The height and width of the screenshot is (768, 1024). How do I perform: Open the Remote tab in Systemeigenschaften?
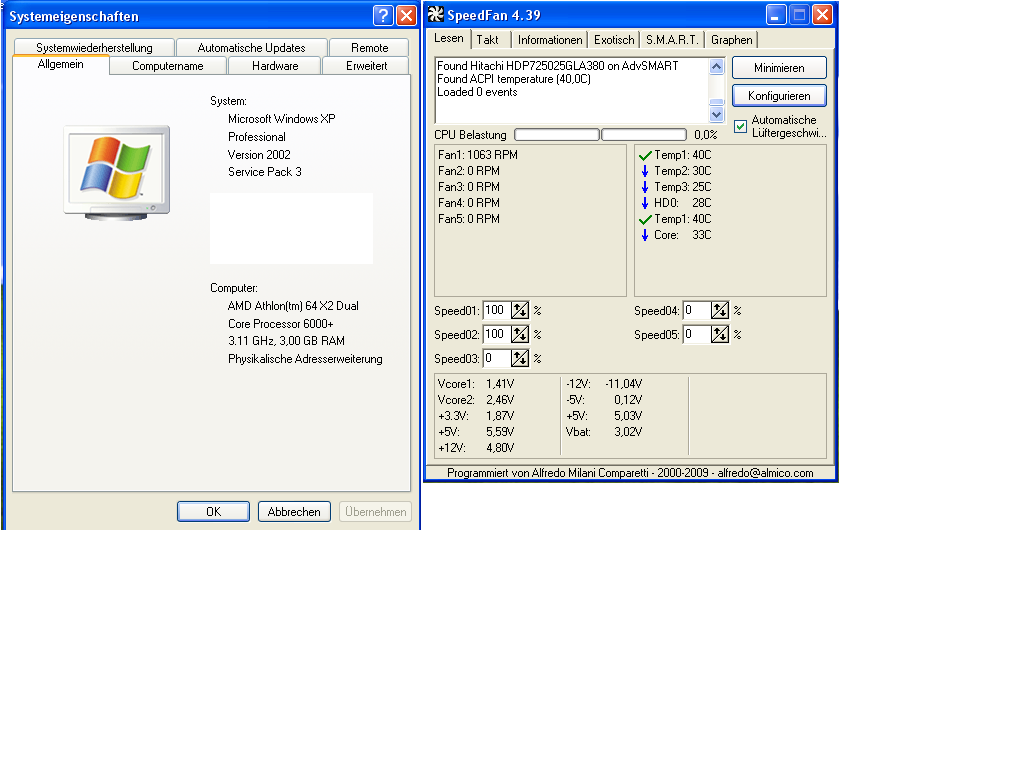(370, 48)
